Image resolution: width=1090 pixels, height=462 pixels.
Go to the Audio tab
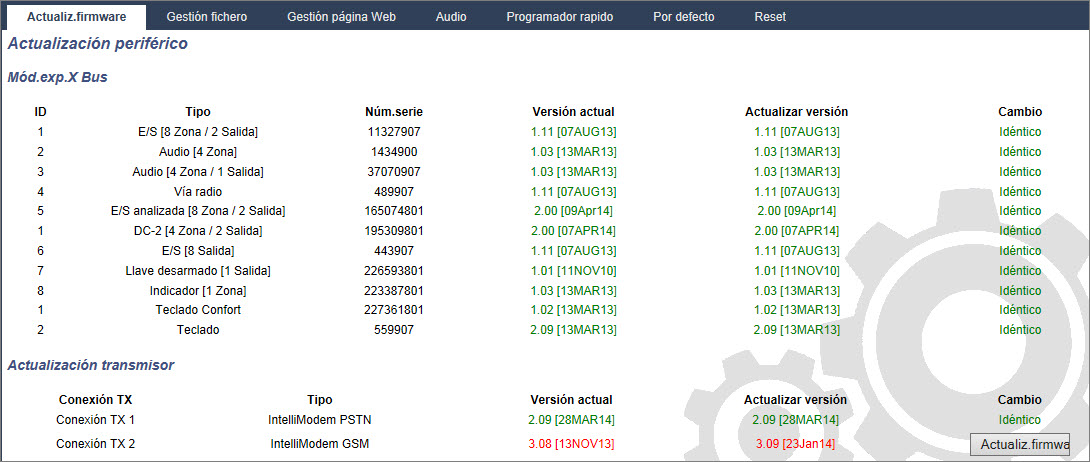(451, 17)
